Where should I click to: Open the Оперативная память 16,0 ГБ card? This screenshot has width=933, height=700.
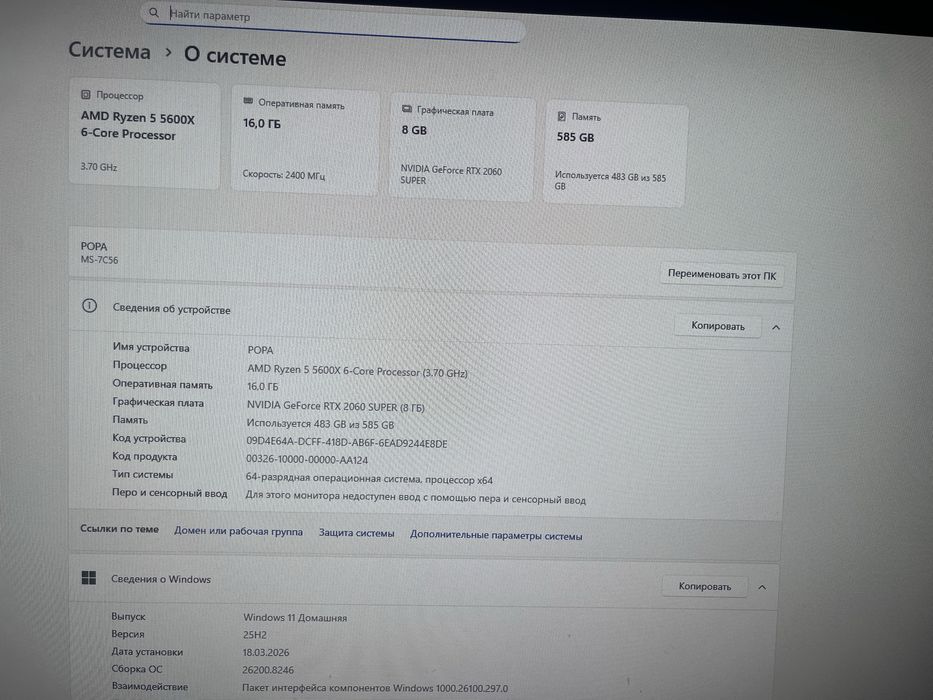tap(305, 142)
